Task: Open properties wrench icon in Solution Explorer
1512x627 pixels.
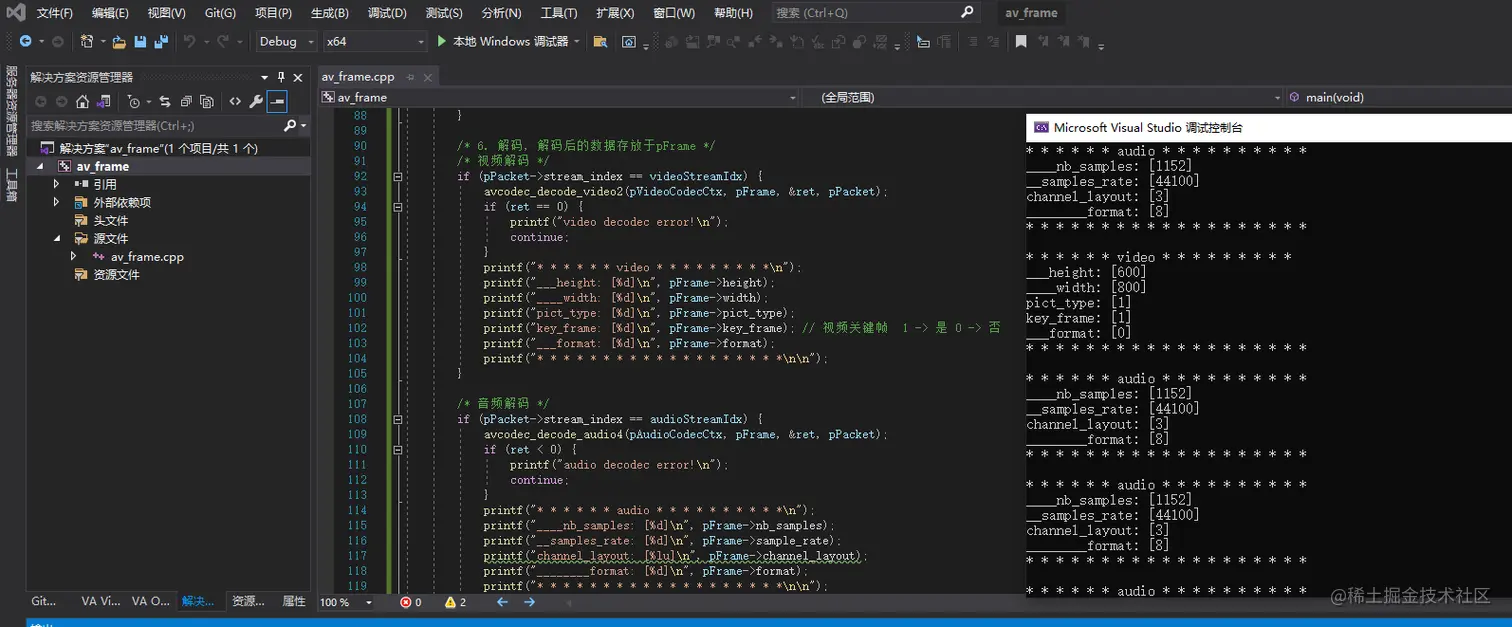Action: pyautogui.click(x=256, y=102)
